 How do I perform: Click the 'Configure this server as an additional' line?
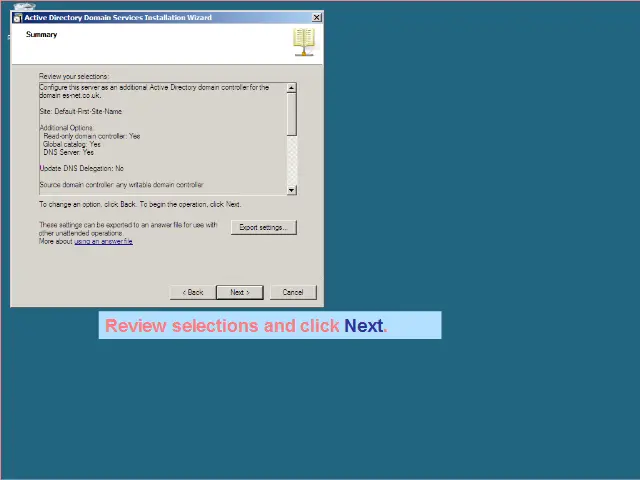pos(154,87)
